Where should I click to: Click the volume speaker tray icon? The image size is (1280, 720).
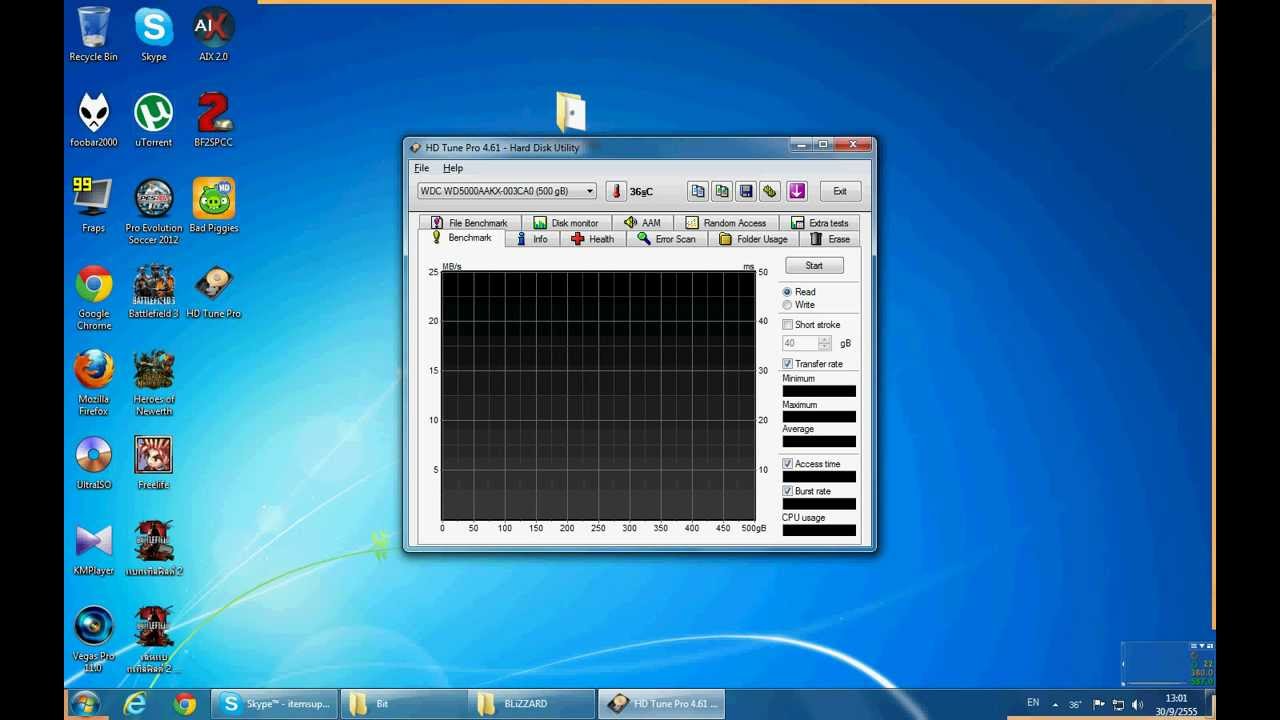point(1137,704)
